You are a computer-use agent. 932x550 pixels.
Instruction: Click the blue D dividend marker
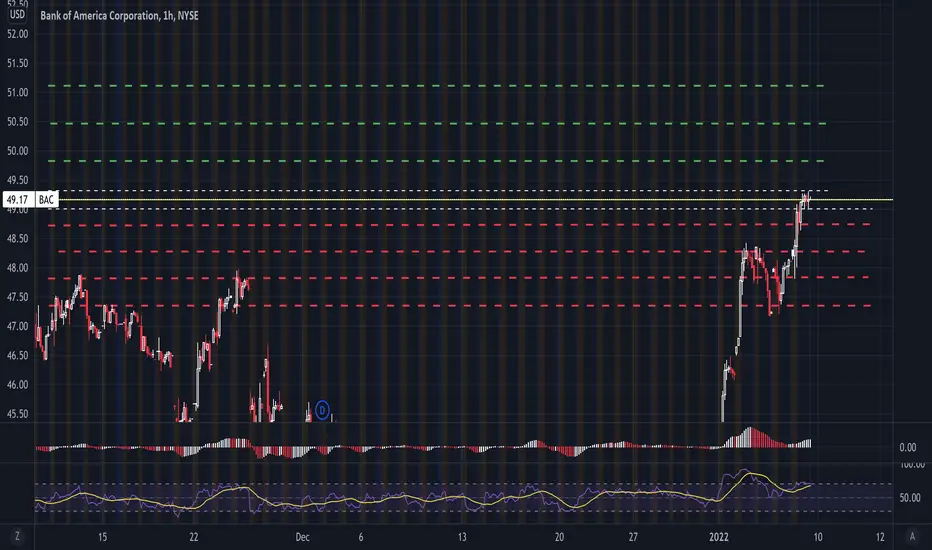coord(322,410)
